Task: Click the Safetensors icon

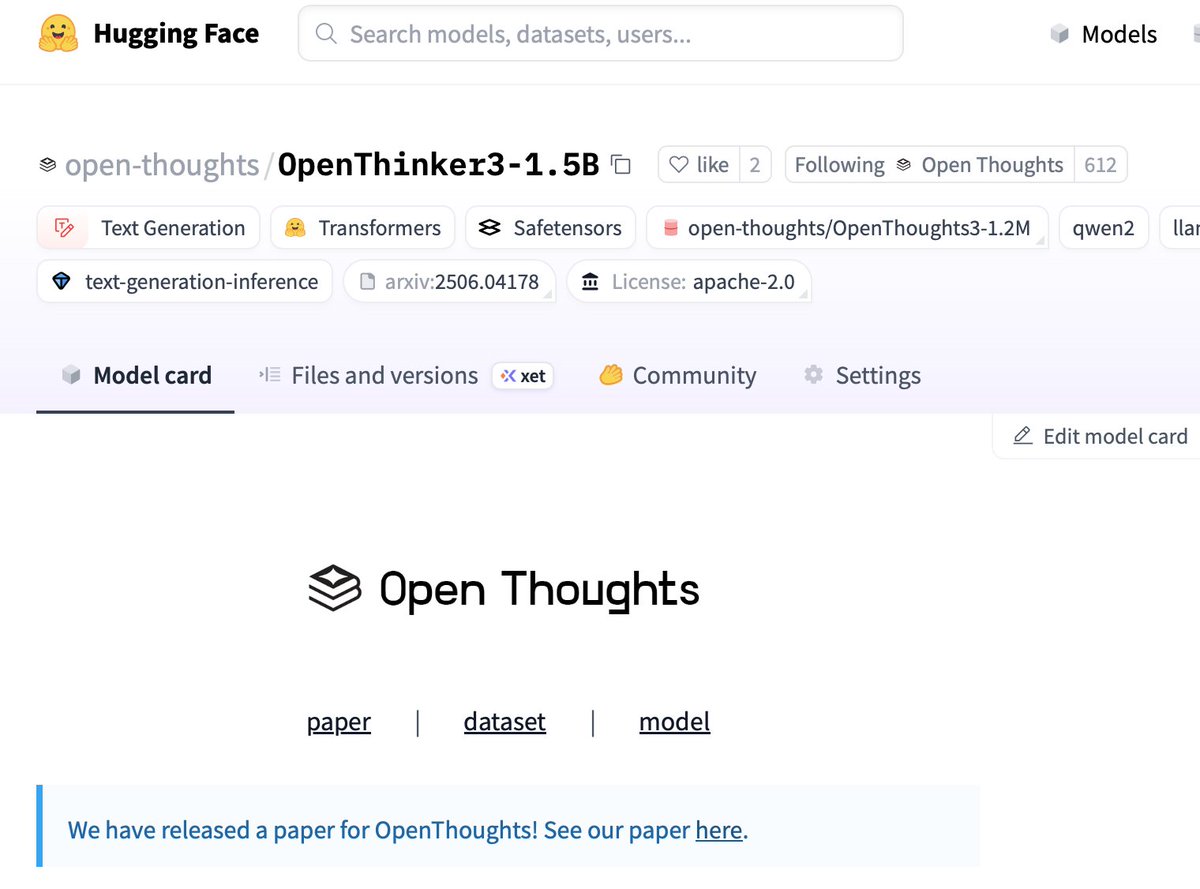Action: pyautogui.click(x=489, y=228)
